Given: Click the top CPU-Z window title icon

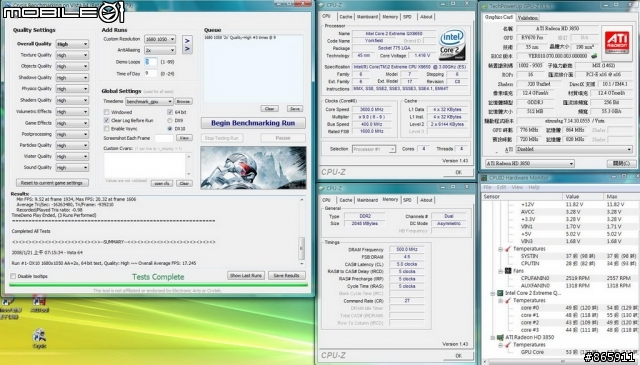Looking at the screenshot, I should (x=321, y=5).
